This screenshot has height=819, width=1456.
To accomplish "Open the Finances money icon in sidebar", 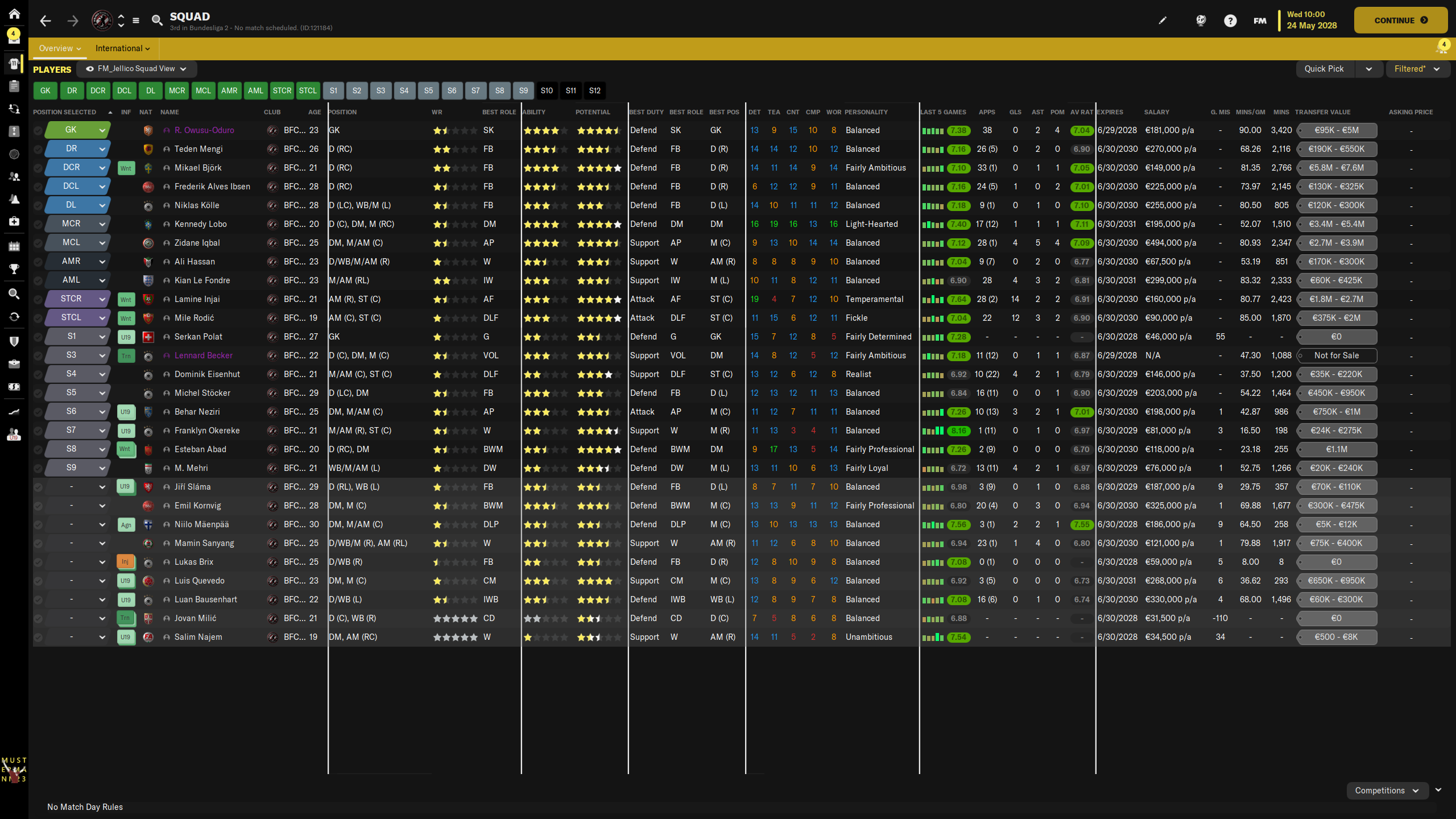I will point(14,387).
